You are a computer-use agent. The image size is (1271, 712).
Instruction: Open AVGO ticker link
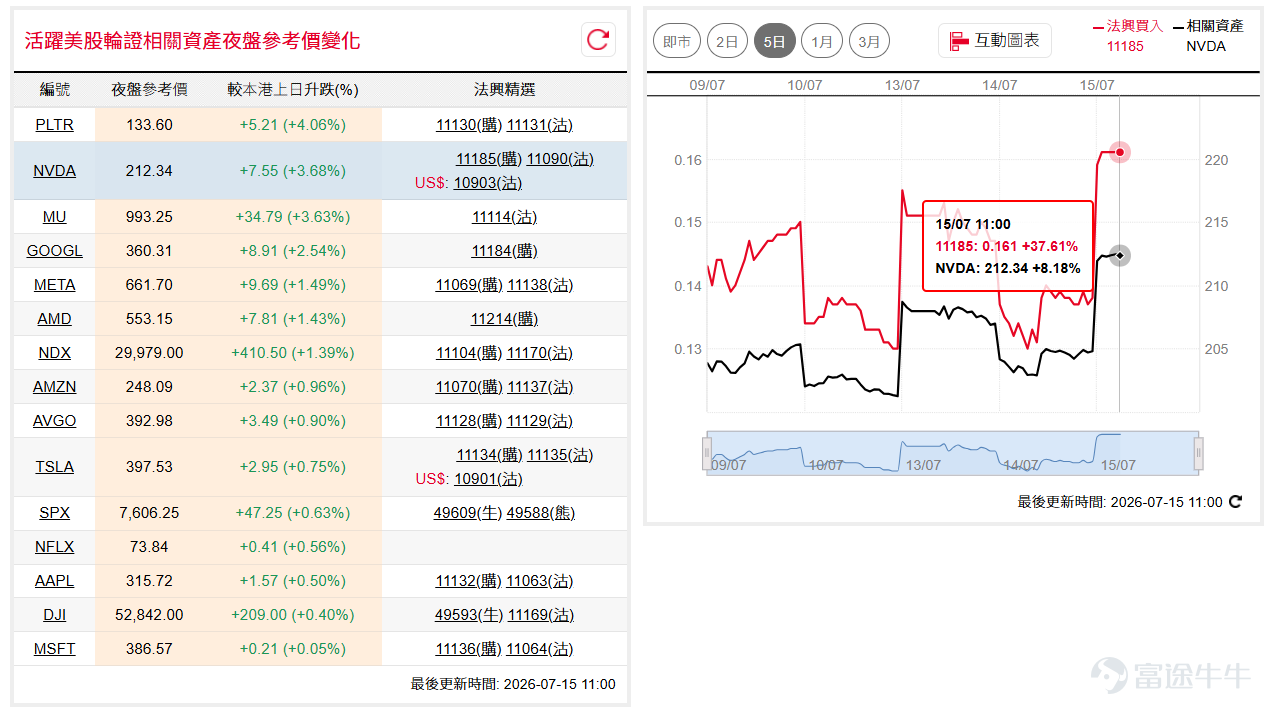pyautogui.click(x=54, y=421)
